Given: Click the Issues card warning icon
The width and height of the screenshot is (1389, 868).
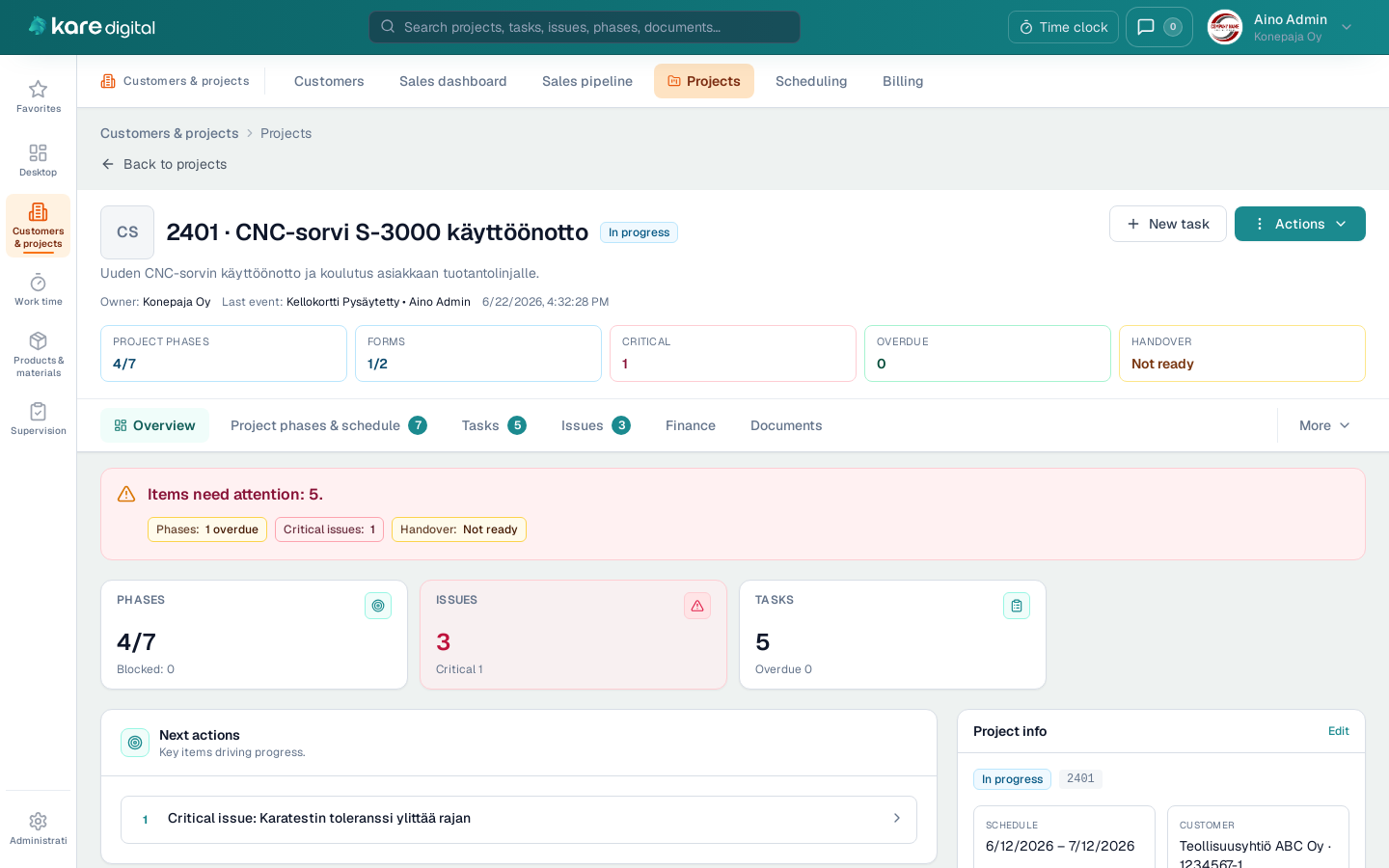Looking at the screenshot, I should pyautogui.click(x=697, y=606).
